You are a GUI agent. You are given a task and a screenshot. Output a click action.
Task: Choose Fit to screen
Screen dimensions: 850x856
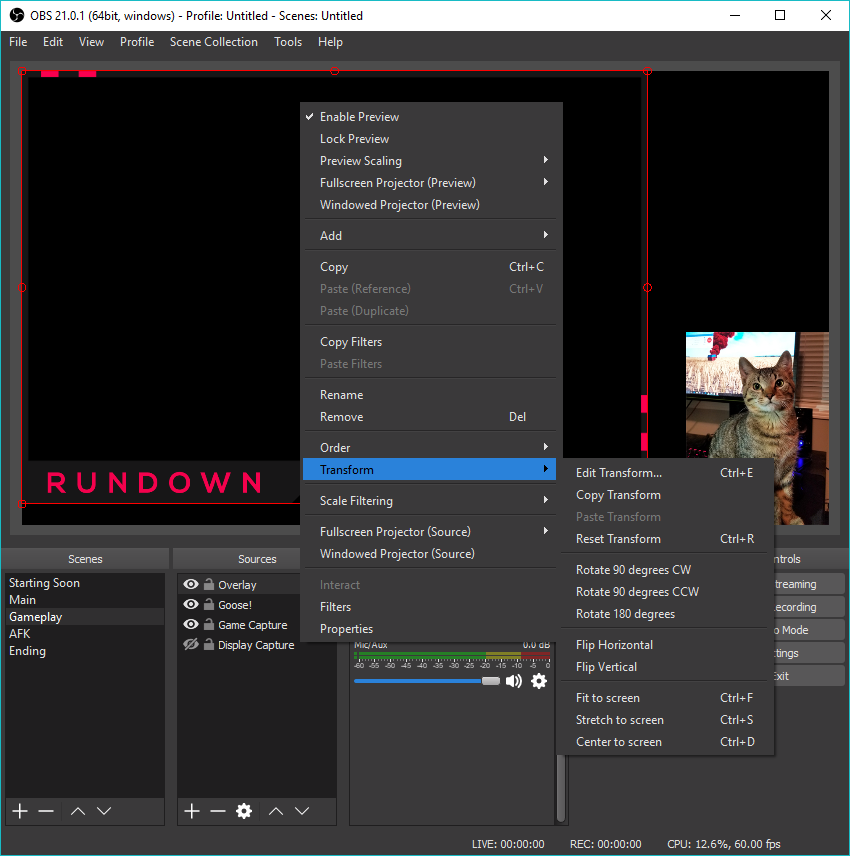pos(665,698)
